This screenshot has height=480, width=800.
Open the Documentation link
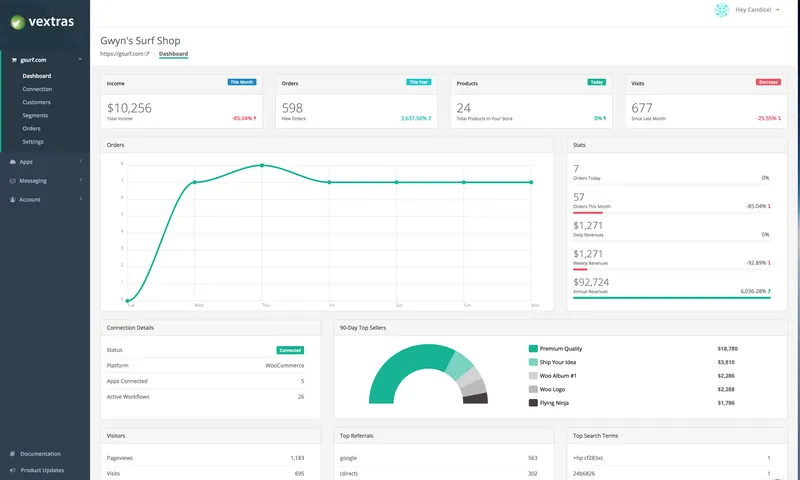point(40,453)
